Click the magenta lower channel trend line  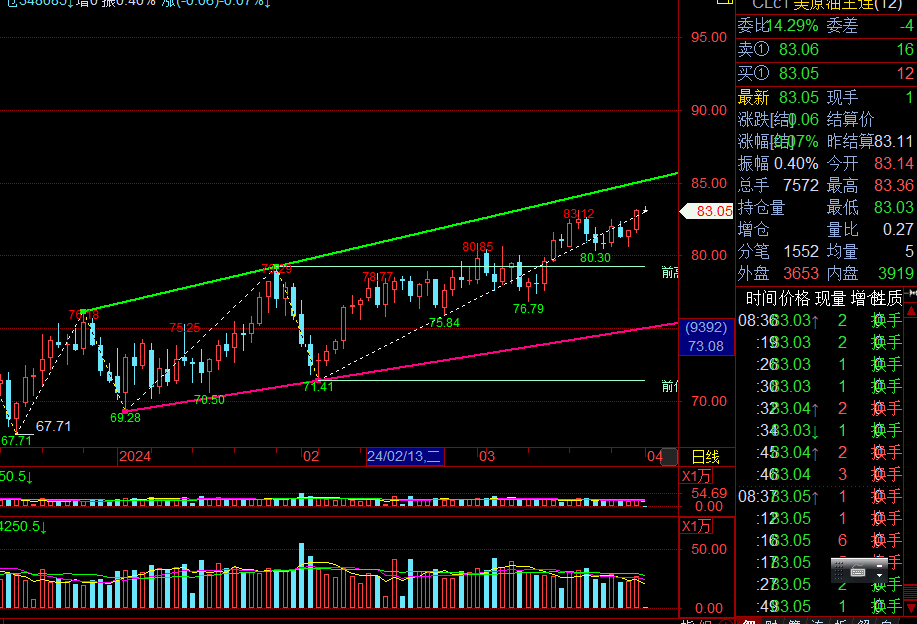[x=400, y=369]
